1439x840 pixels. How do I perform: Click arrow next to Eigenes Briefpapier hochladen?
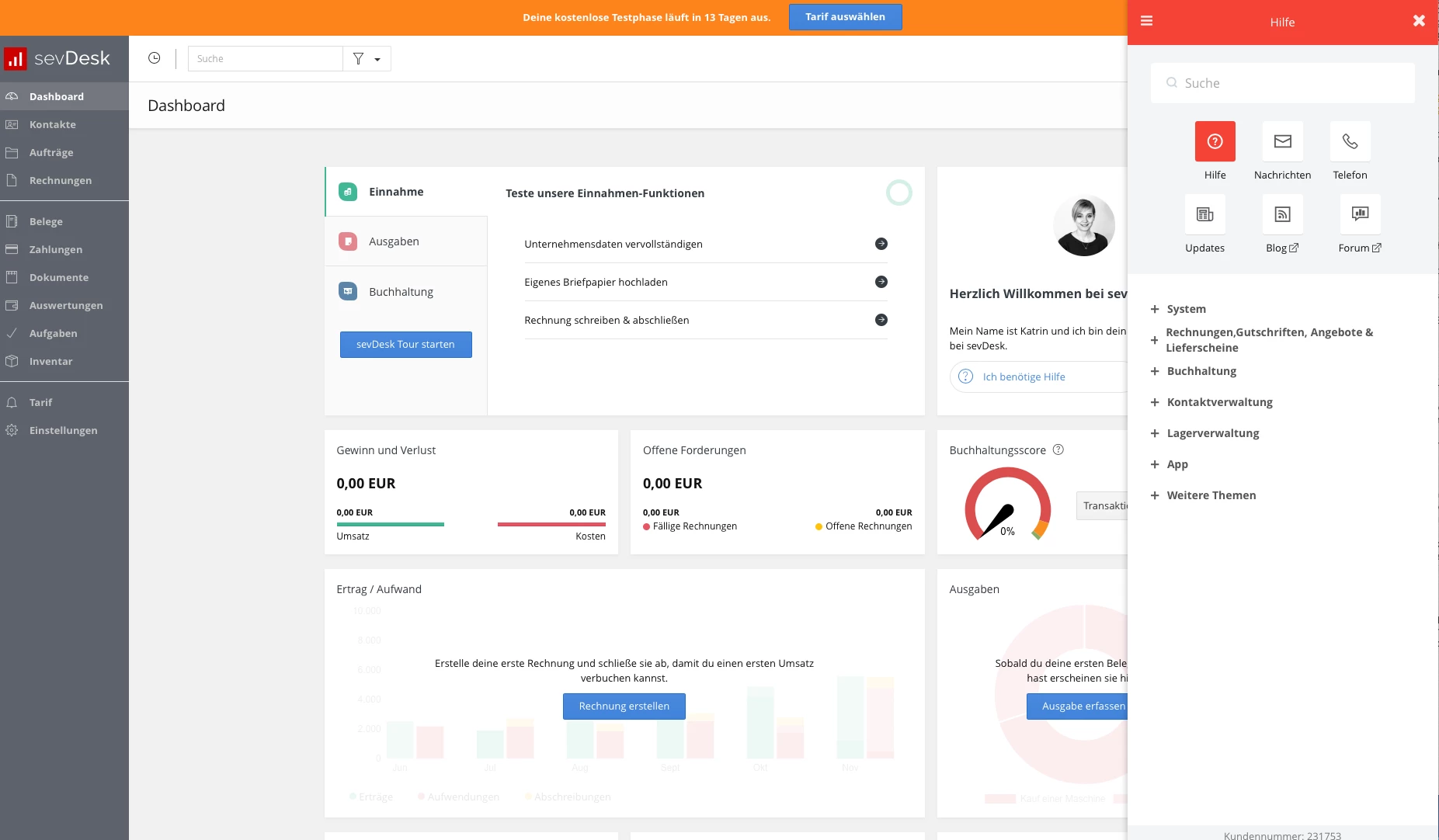pyautogui.click(x=881, y=282)
